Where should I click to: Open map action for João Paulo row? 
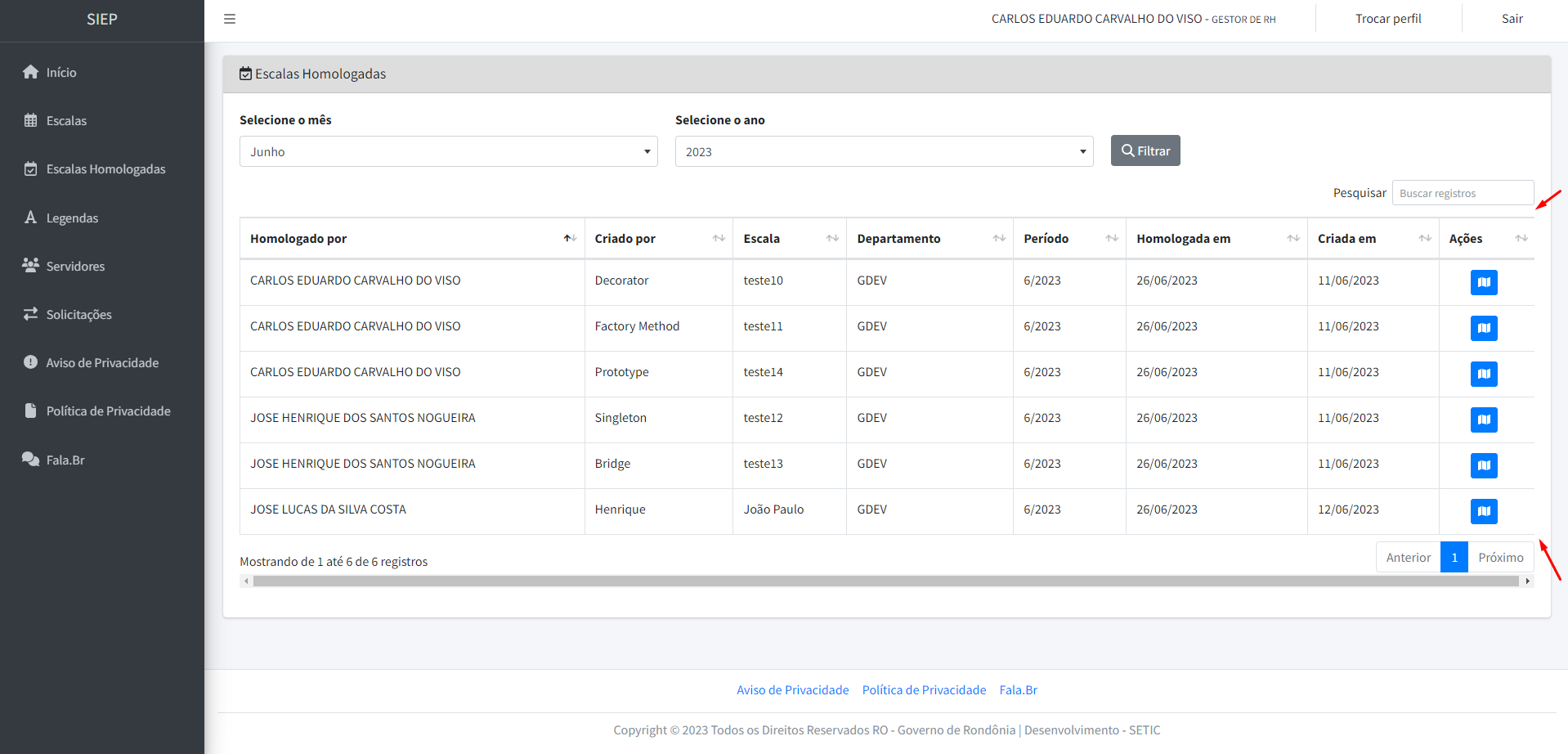click(1484, 511)
